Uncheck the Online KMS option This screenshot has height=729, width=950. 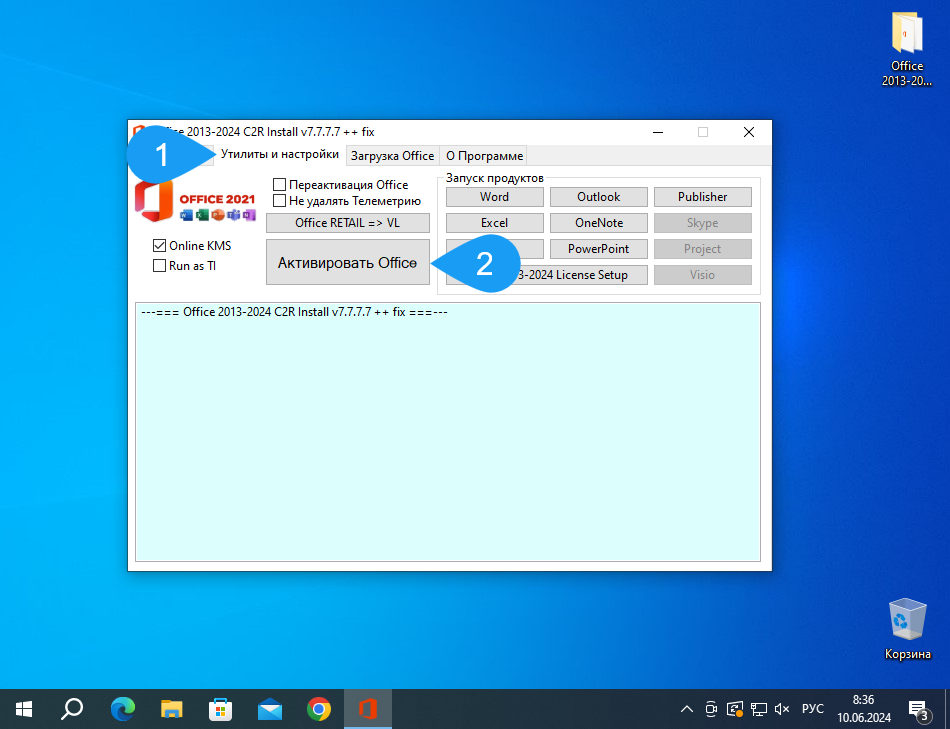click(159, 246)
